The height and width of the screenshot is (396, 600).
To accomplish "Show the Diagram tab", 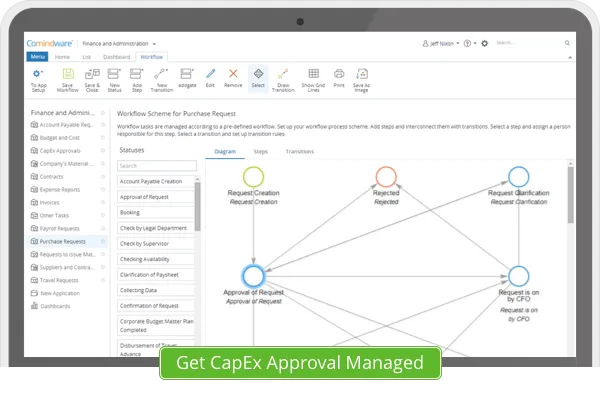I will [225, 152].
